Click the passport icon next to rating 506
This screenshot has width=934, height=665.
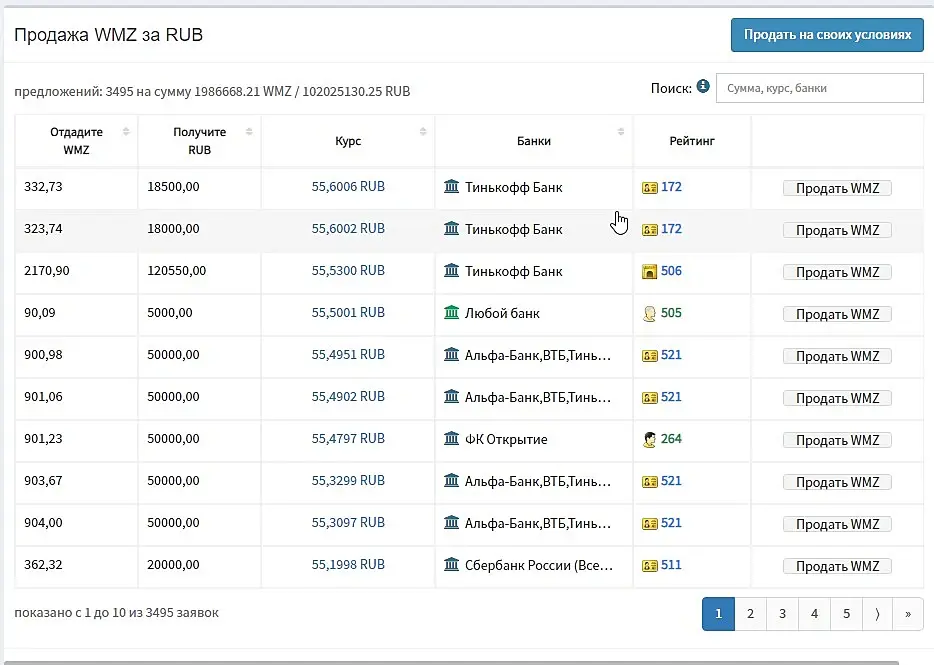[x=649, y=272]
